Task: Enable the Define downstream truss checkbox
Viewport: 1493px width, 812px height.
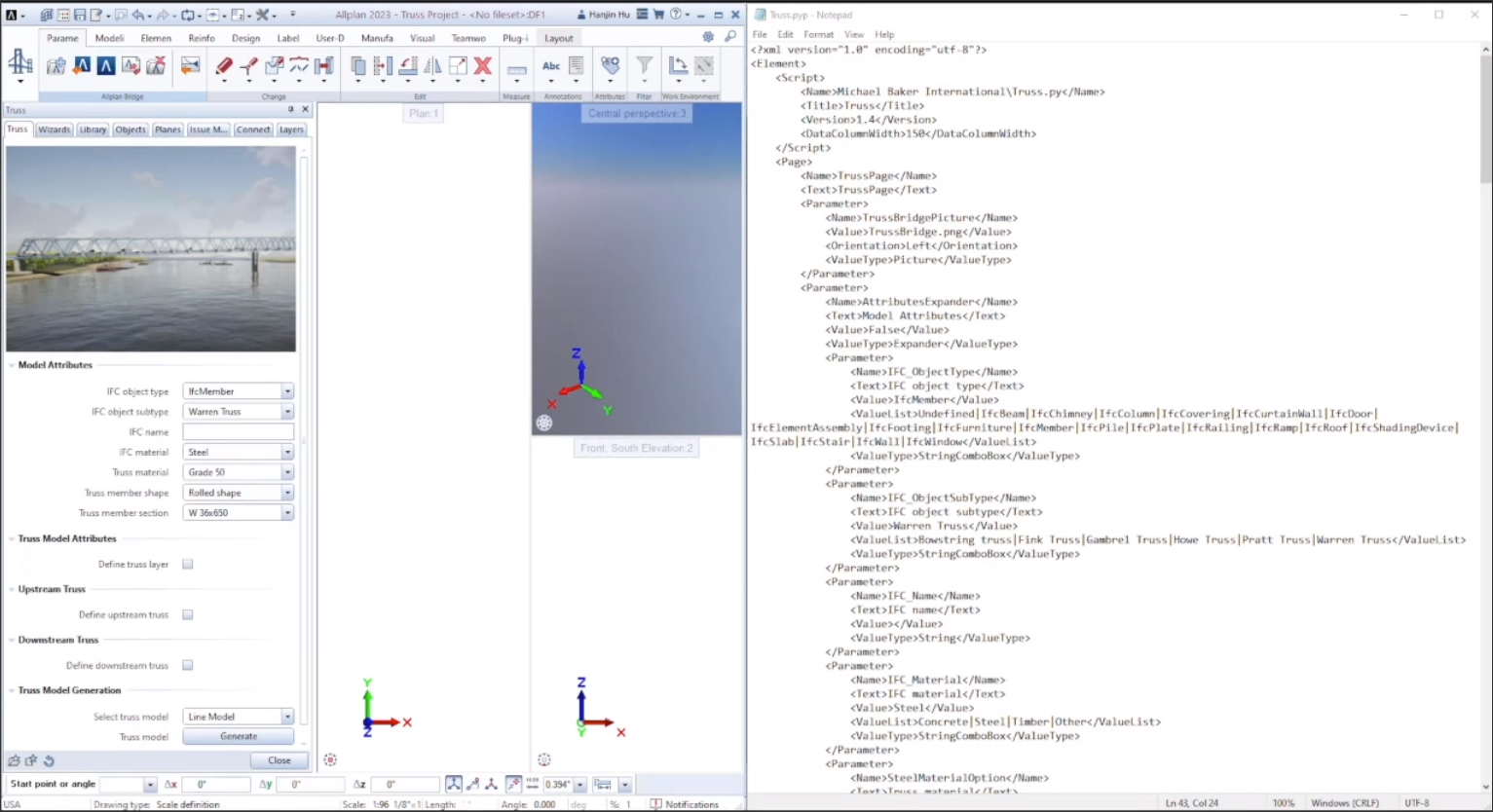Action: point(188,665)
